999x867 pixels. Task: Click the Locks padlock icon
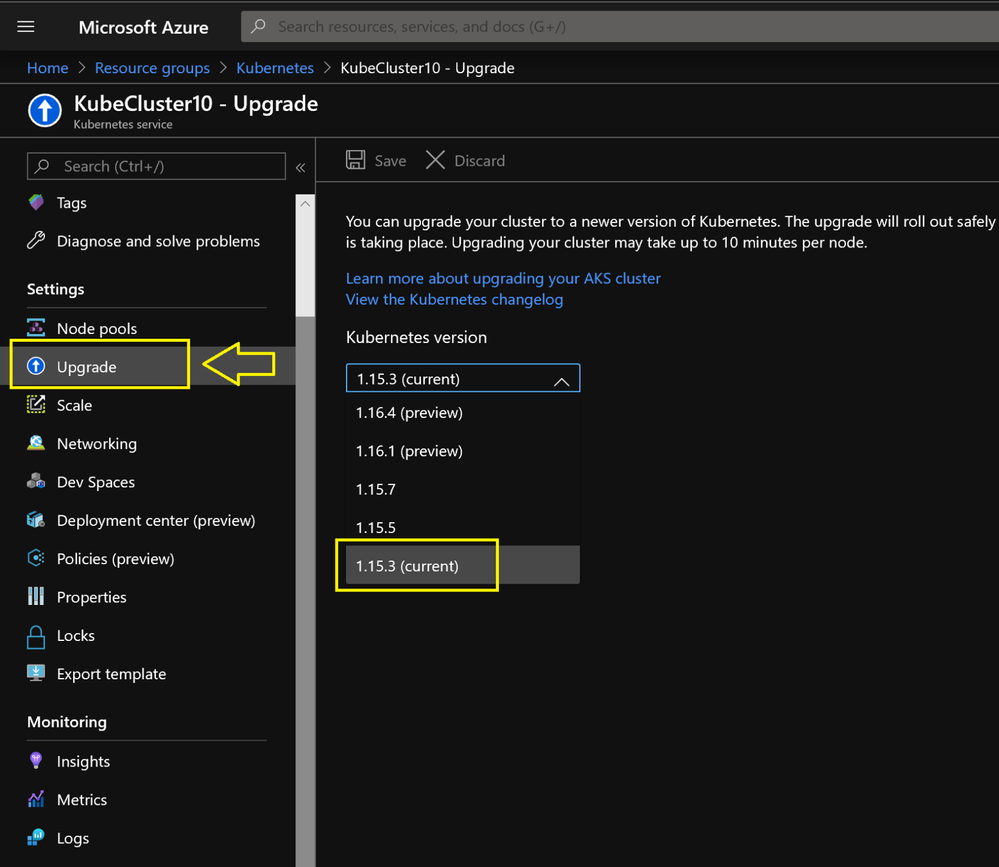tap(36, 636)
